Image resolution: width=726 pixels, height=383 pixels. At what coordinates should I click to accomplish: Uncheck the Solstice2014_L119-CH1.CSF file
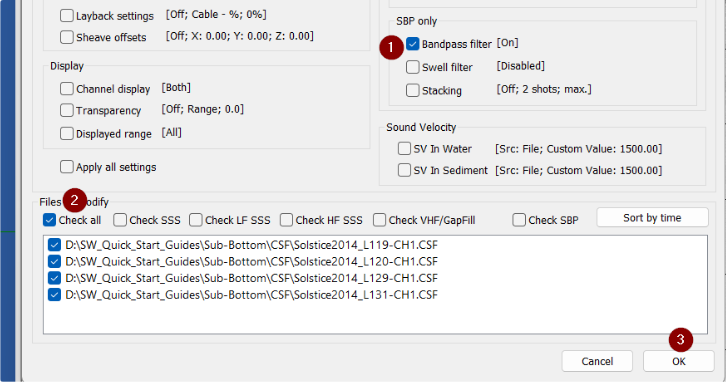point(54,245)
